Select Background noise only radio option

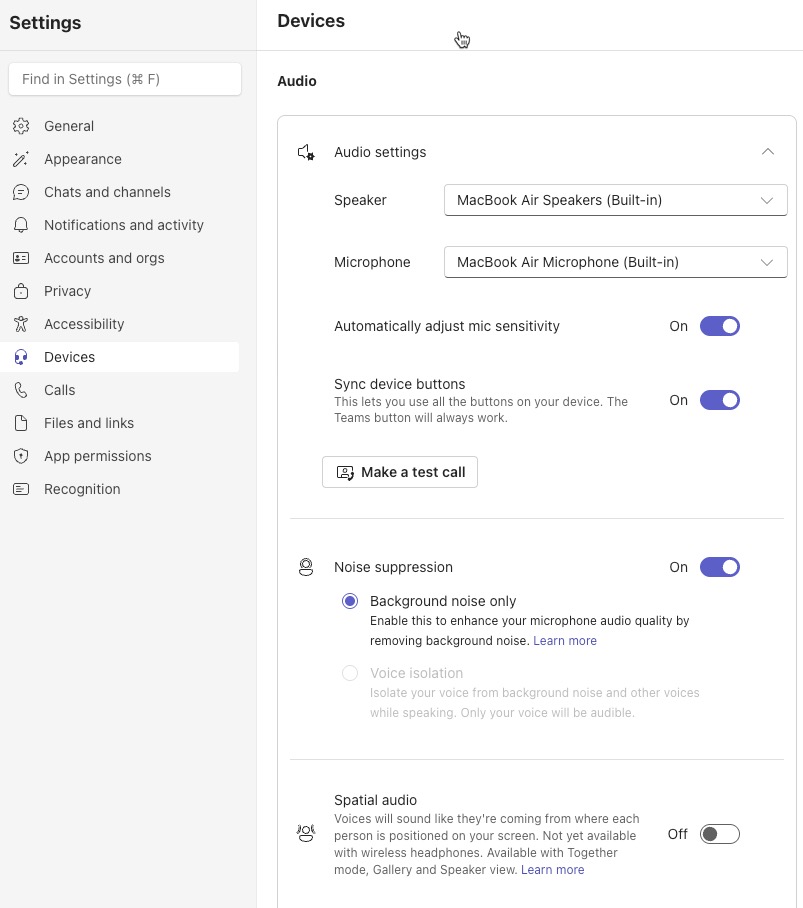pyautogui.click(x=350, y=601)
